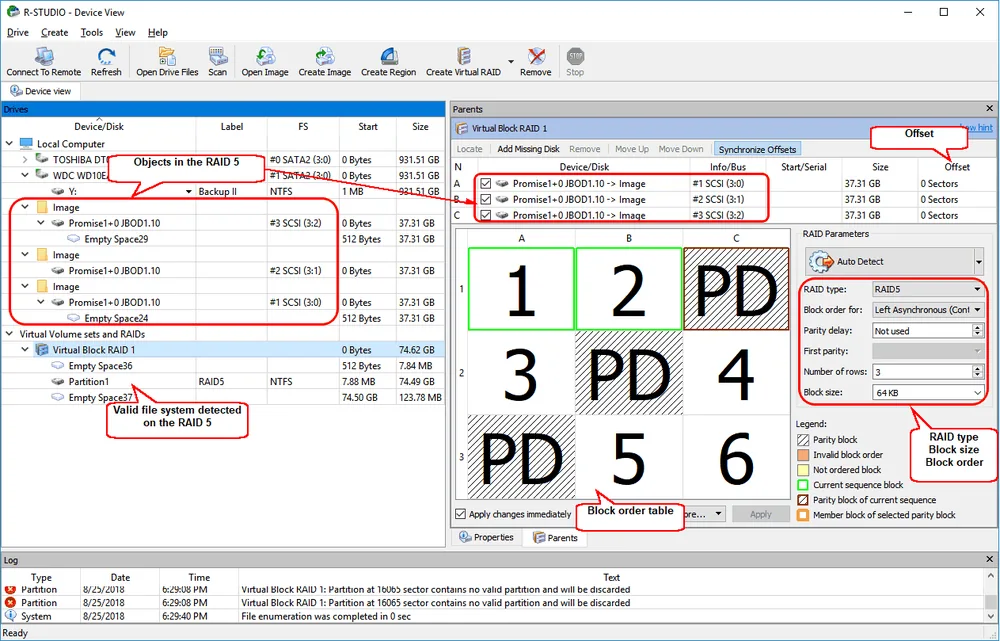
Task: Click the Move Up button
Action: 631,149
